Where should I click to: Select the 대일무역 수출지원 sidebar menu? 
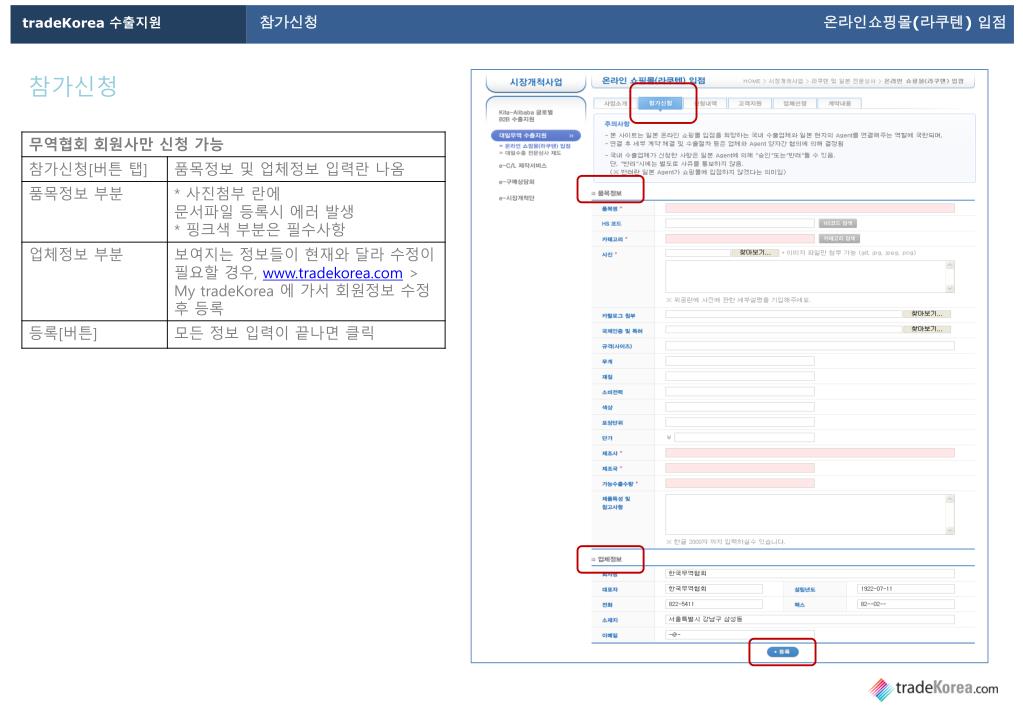pyautogui.click(x=536, y=135)
